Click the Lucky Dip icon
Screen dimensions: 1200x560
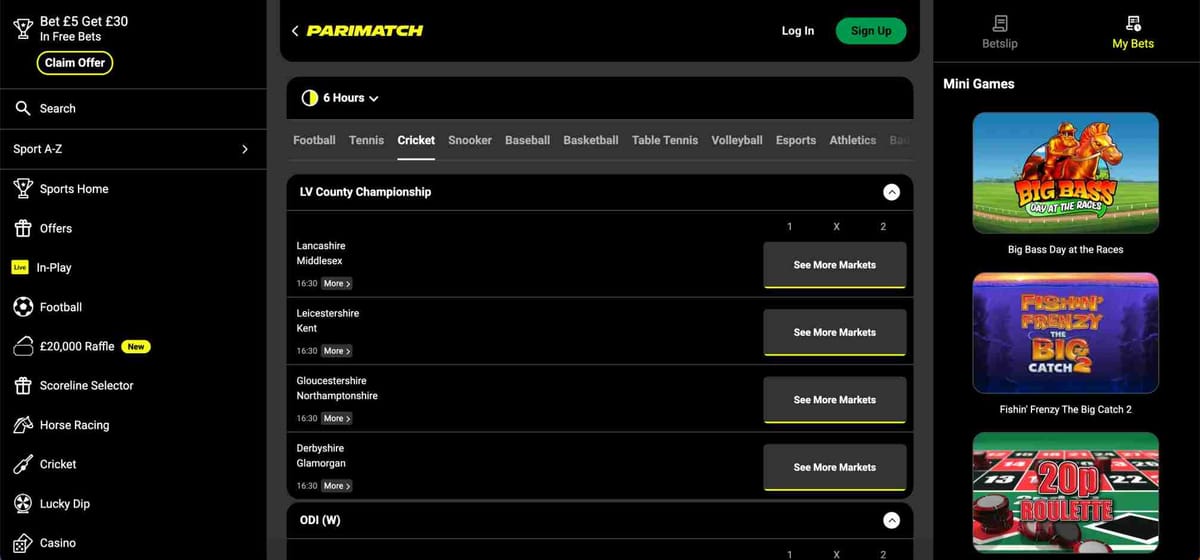tap(23, 504)
